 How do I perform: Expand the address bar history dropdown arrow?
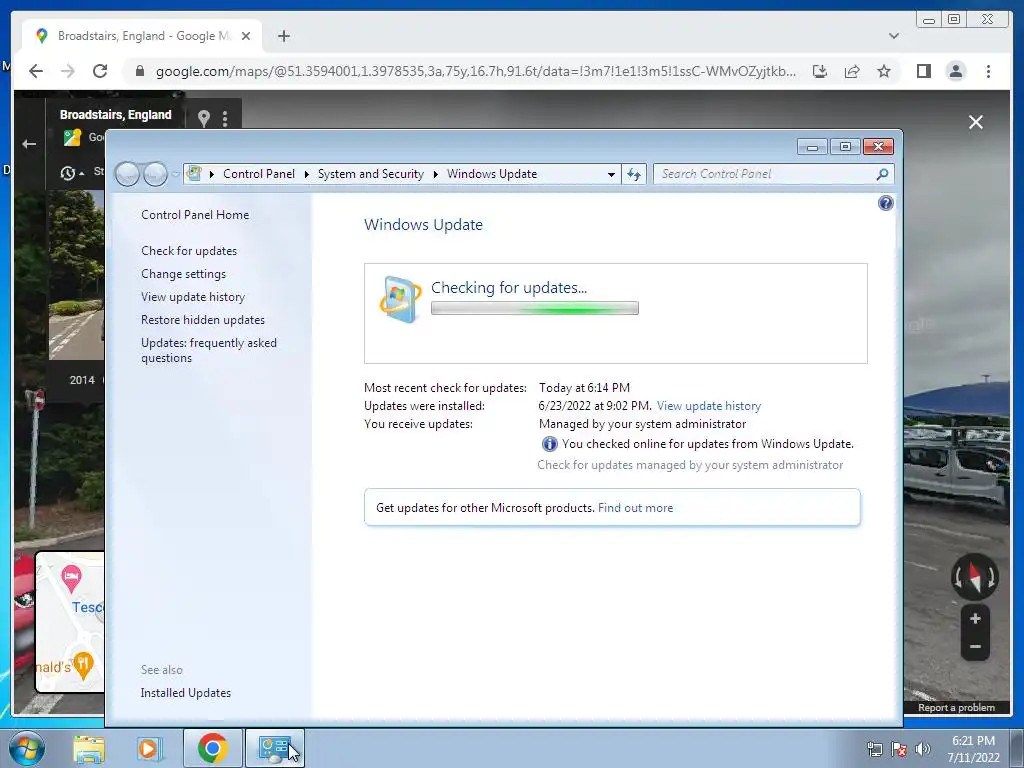click(x=611, y=174)
